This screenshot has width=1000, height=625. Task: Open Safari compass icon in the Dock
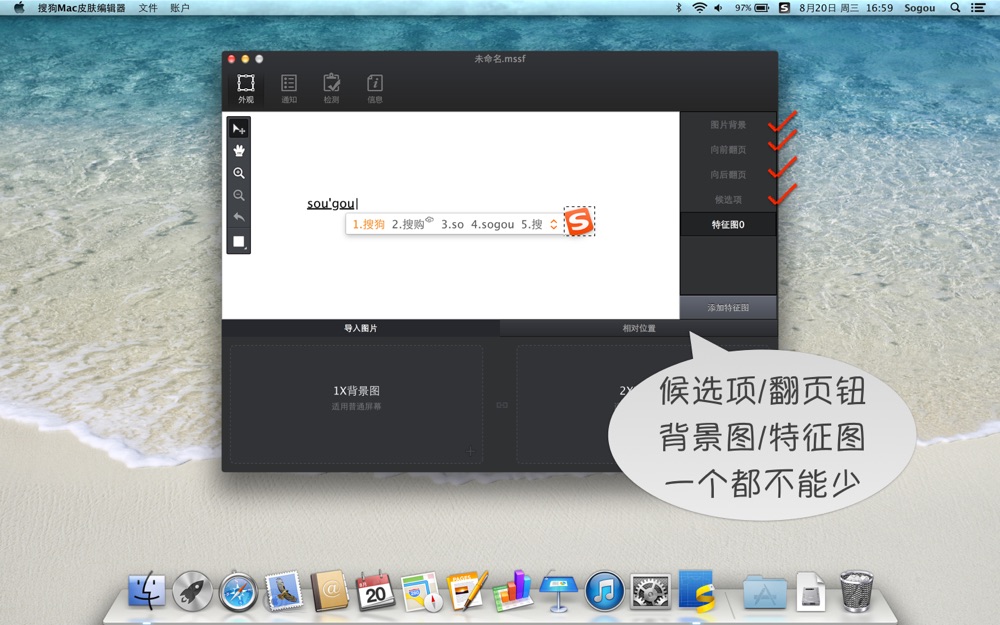tap(238, 592)
